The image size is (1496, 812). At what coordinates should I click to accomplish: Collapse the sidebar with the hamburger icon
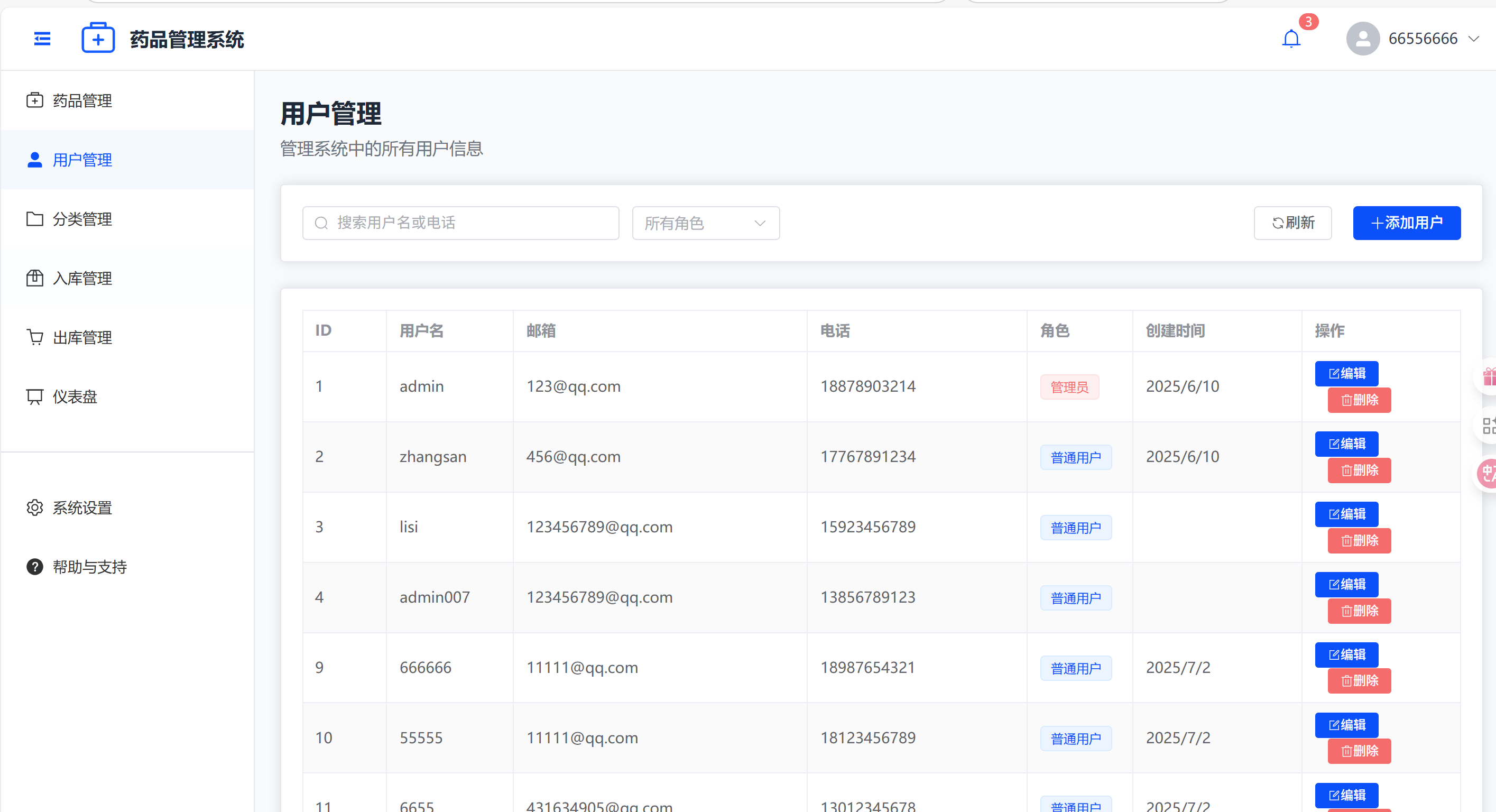coord(42,39)
